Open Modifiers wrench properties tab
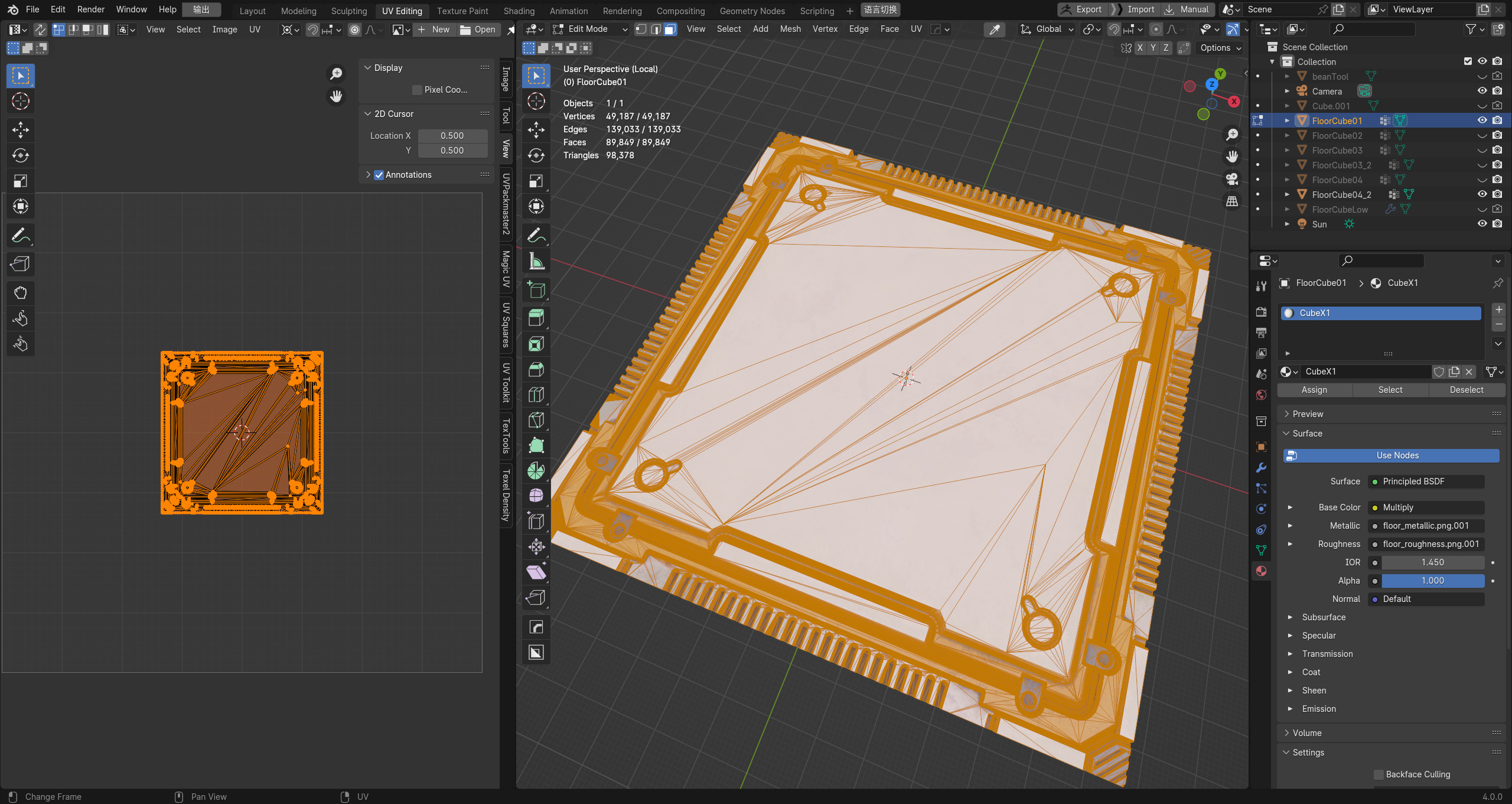The height and width of the screenshot is (804, 1512). tap(1261, 467)
